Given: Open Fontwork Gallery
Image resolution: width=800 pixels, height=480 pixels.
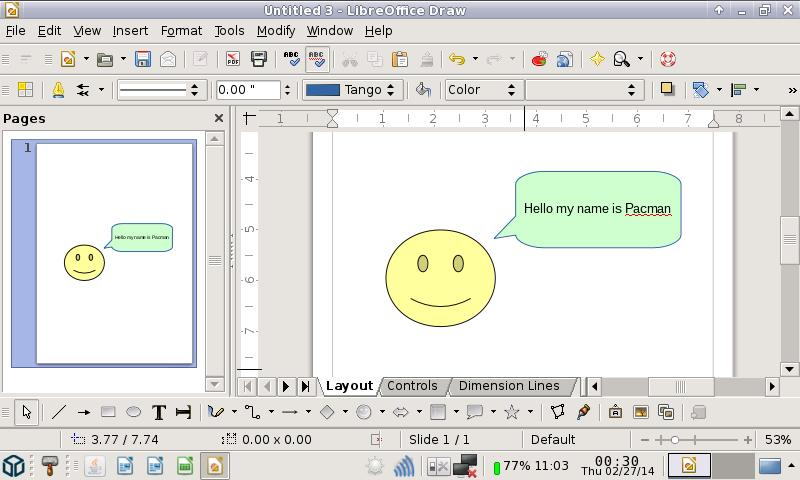Looking at the screenshot, I should click(615, 412).
